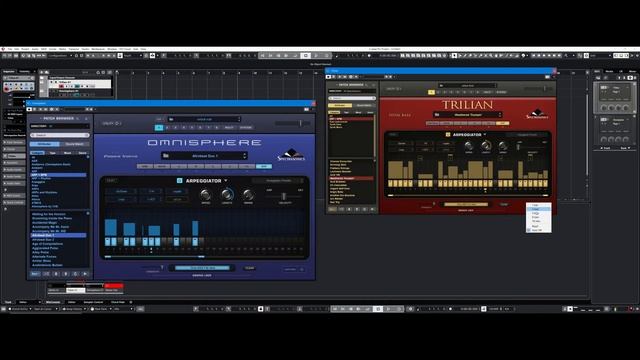640x360 pixels.
Task: Select part 1 button in Omnisphere
Action: (159, 128)
